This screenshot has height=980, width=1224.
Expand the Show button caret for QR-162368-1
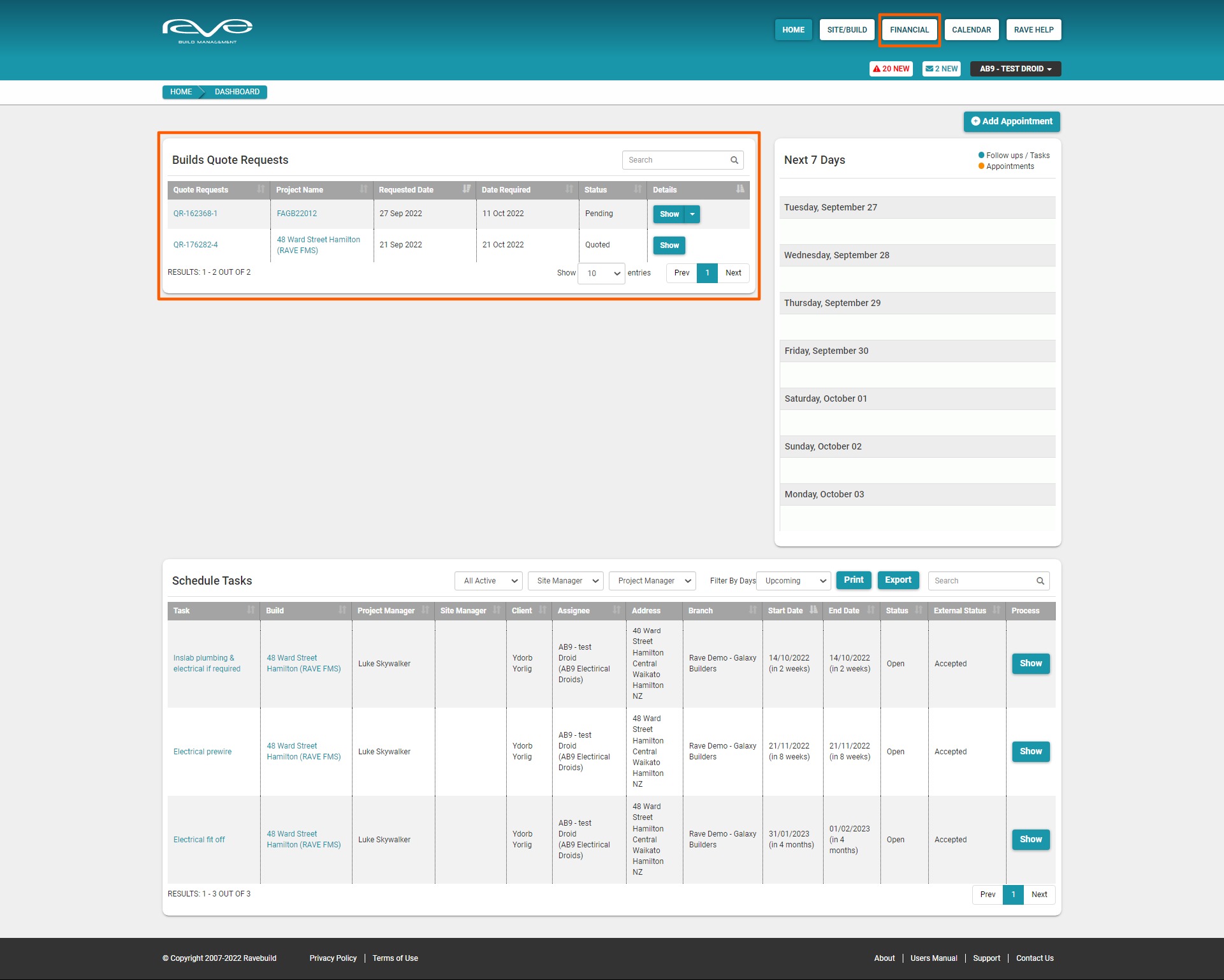click(692, 214)
